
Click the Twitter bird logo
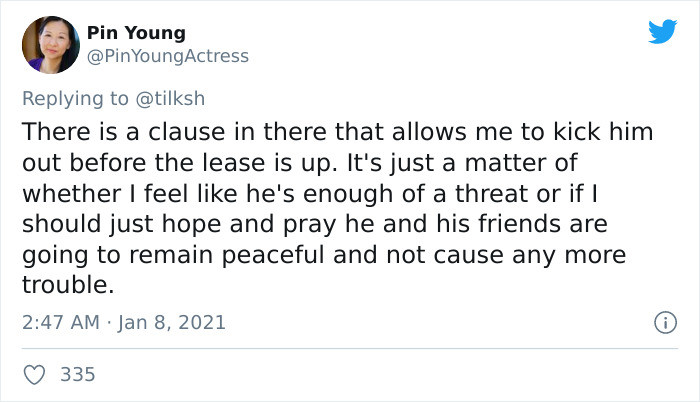(662, 31)
